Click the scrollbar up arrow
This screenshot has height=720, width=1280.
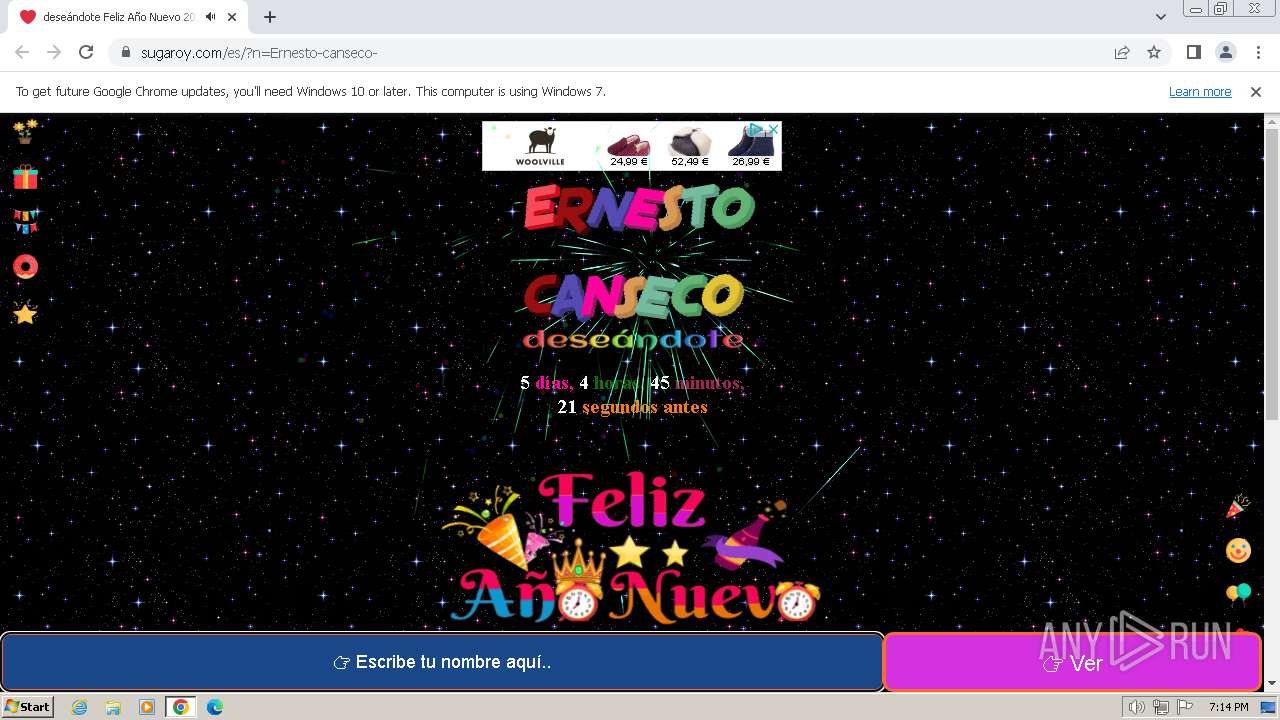click(x=1272, y=121)
